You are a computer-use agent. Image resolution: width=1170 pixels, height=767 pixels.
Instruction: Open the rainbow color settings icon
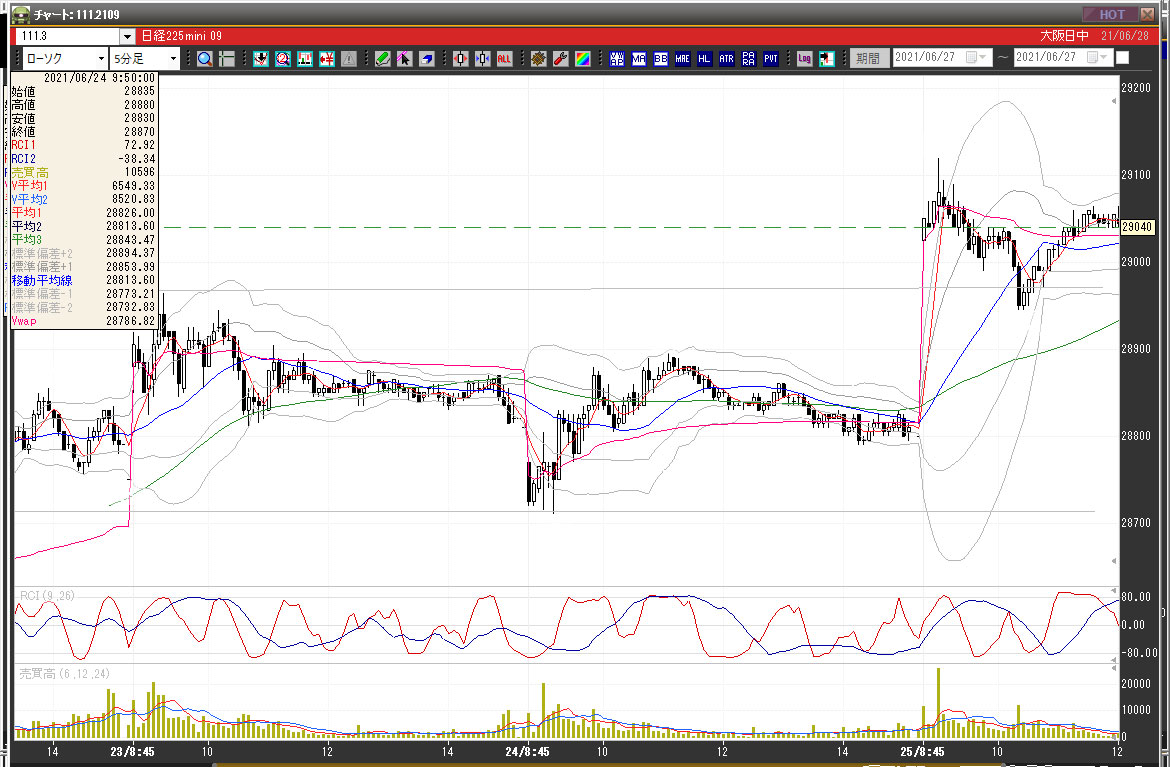click(x=583, y=58)
